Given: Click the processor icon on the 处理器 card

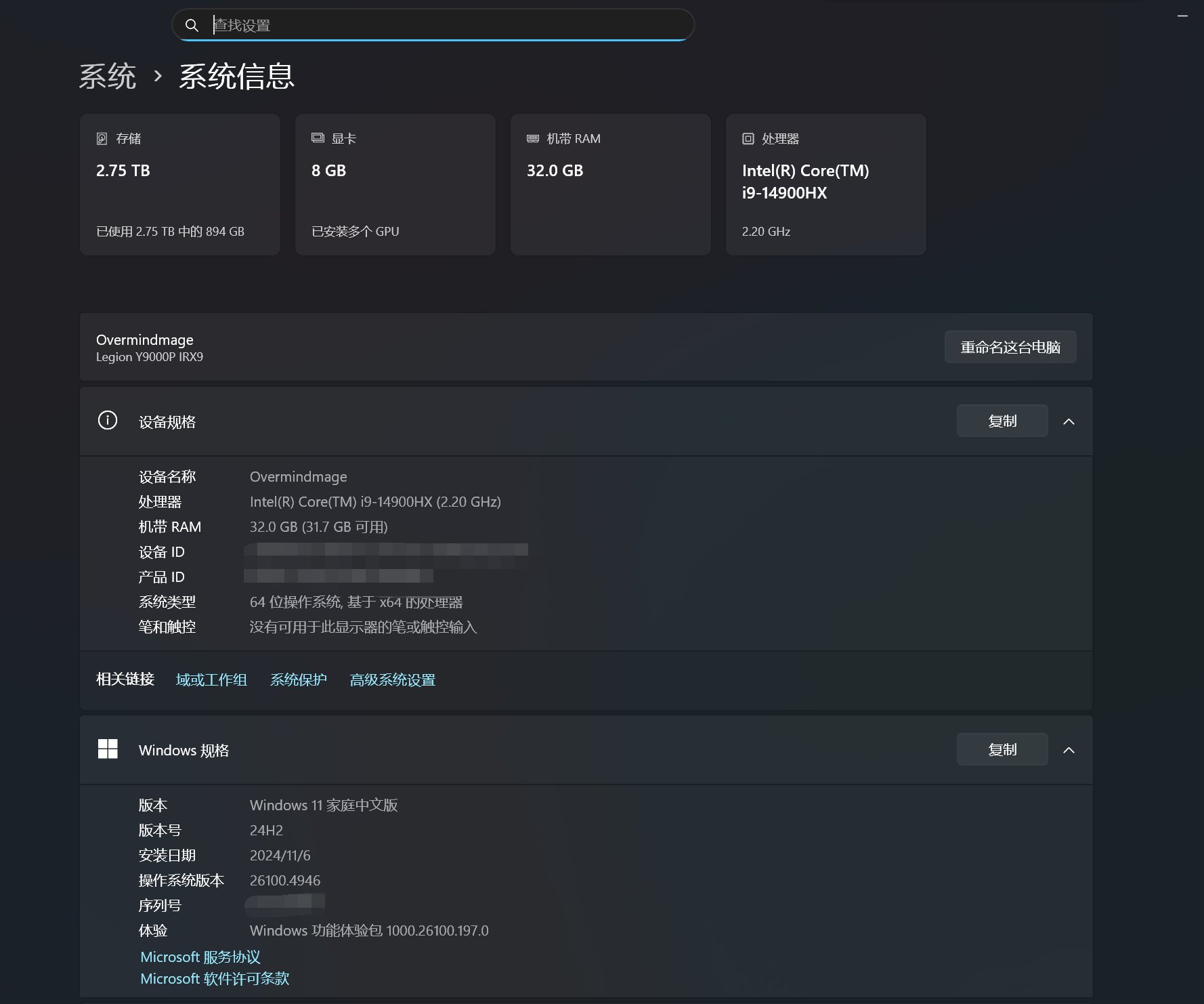Looking at the screenshot, I should pos(748,138).
